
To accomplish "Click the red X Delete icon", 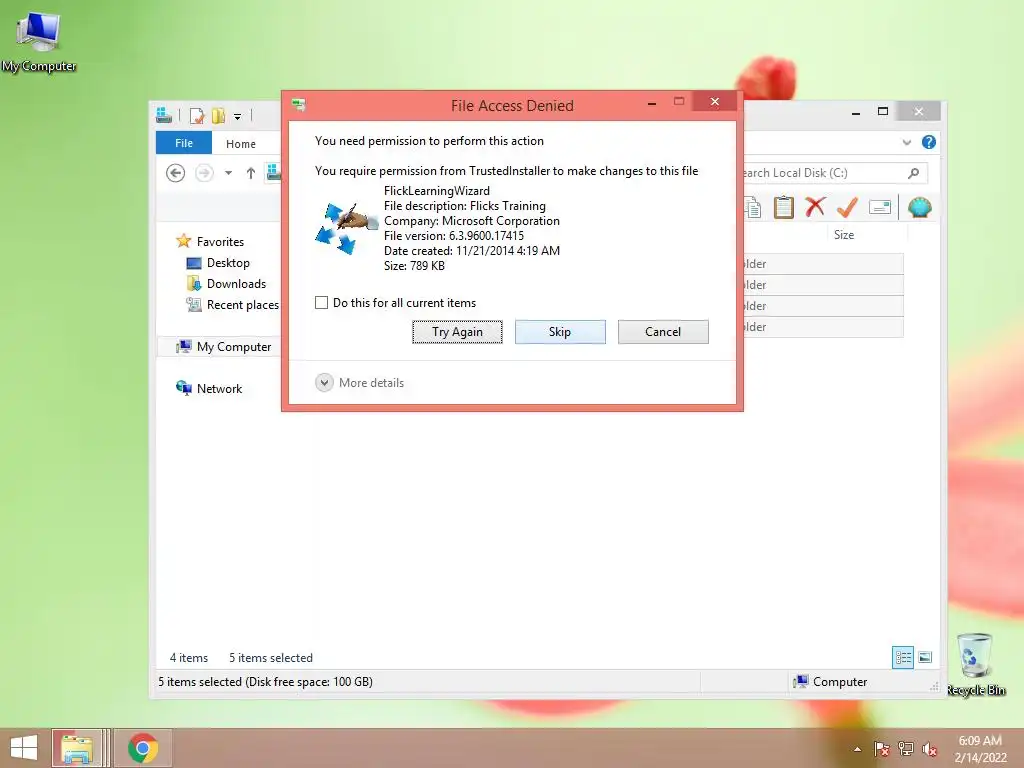I will click(x=814, y=208).
